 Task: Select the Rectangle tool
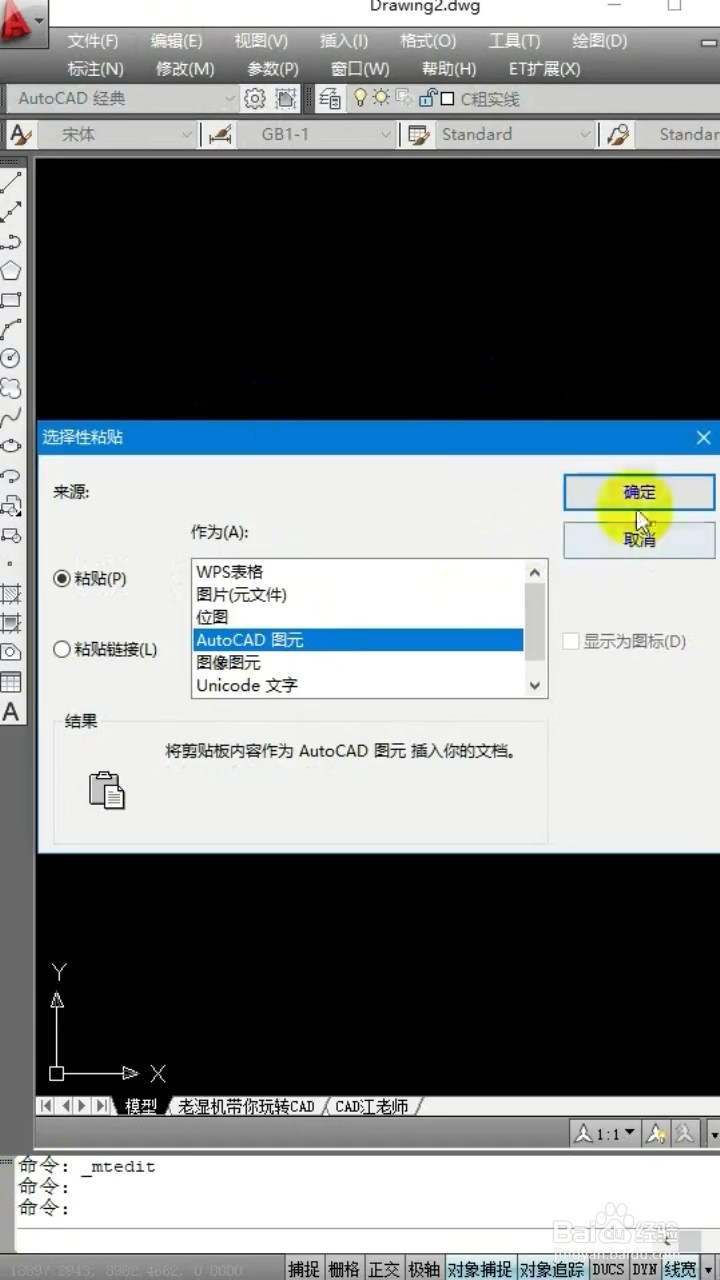(11, 299)
